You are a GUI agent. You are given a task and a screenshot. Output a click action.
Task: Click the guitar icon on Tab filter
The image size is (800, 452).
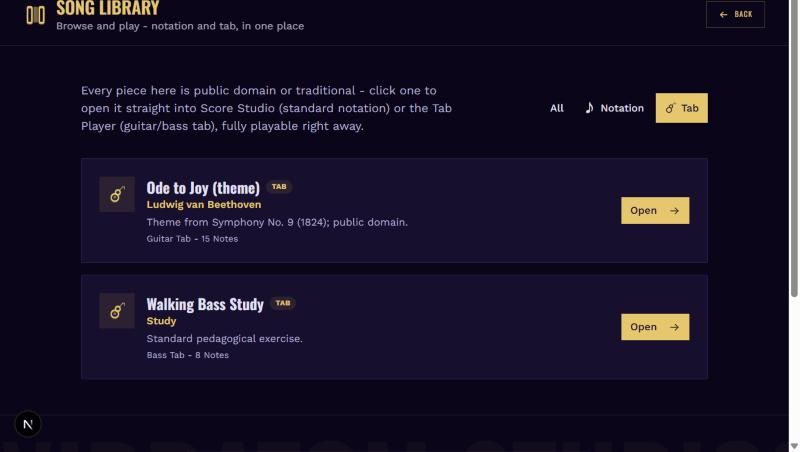click(670, 108)
